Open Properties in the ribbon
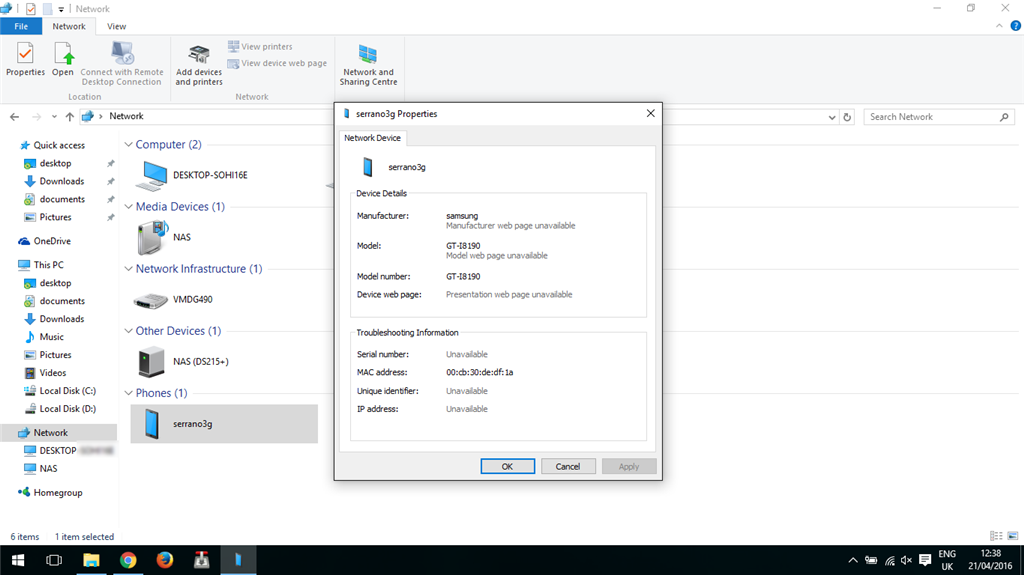1024x575 pixels. tap(25, 59)
